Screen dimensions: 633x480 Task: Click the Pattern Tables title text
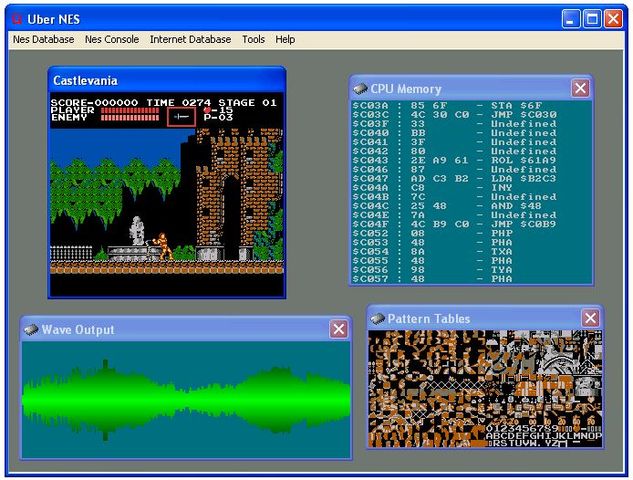[x=429, y=319]
